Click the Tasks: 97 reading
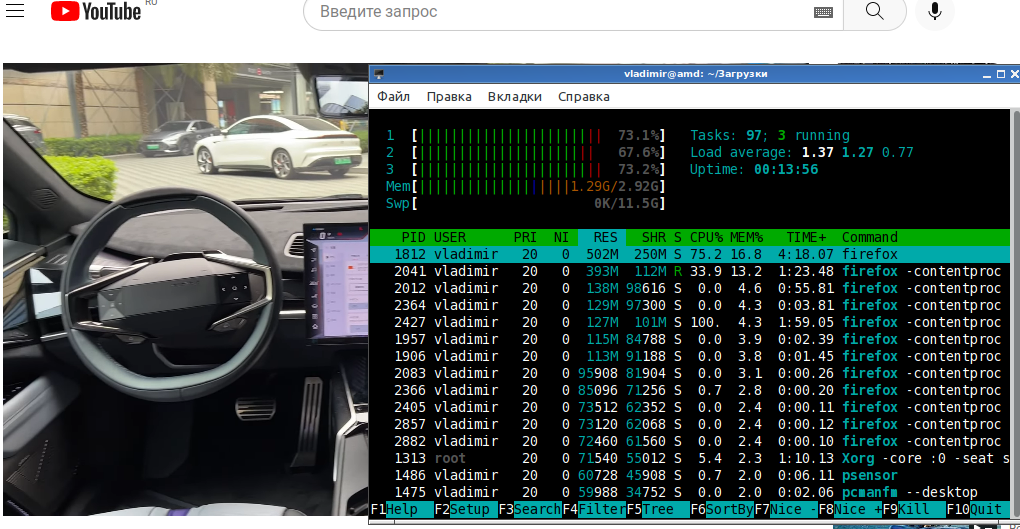 (x=770, y=135)
